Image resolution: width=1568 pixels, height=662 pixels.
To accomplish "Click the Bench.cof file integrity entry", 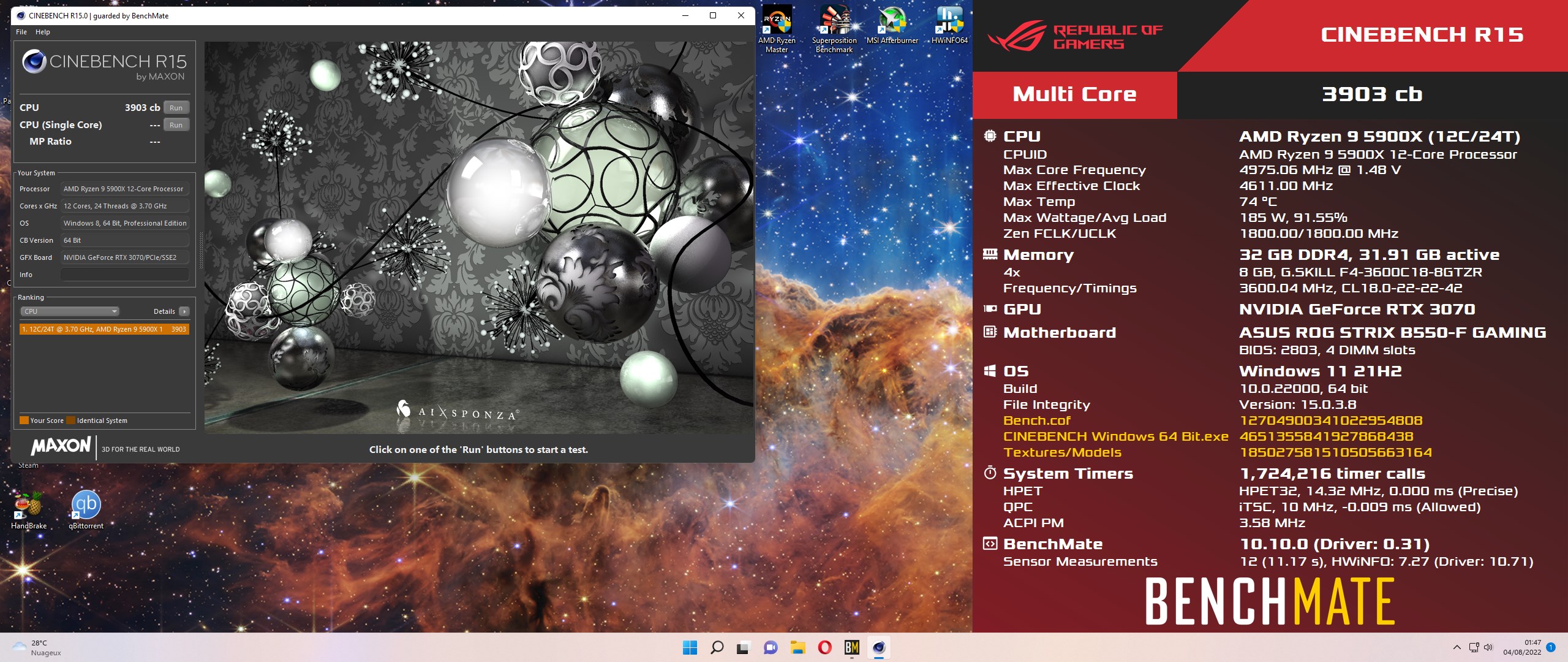I will [x=1036, y=420].
